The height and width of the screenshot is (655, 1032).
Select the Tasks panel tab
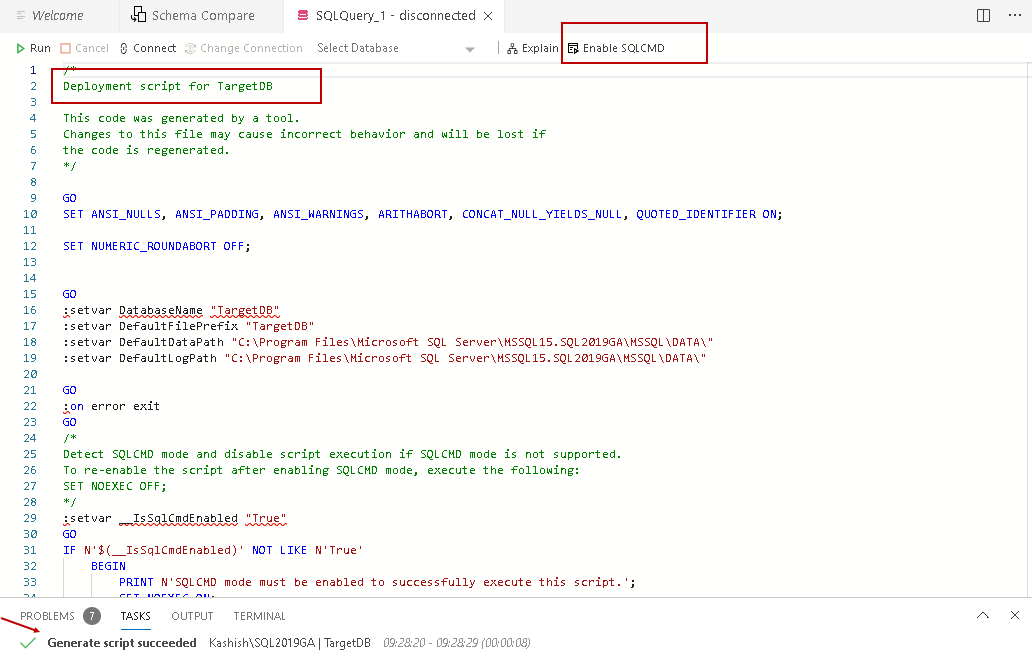click(136, 616)
